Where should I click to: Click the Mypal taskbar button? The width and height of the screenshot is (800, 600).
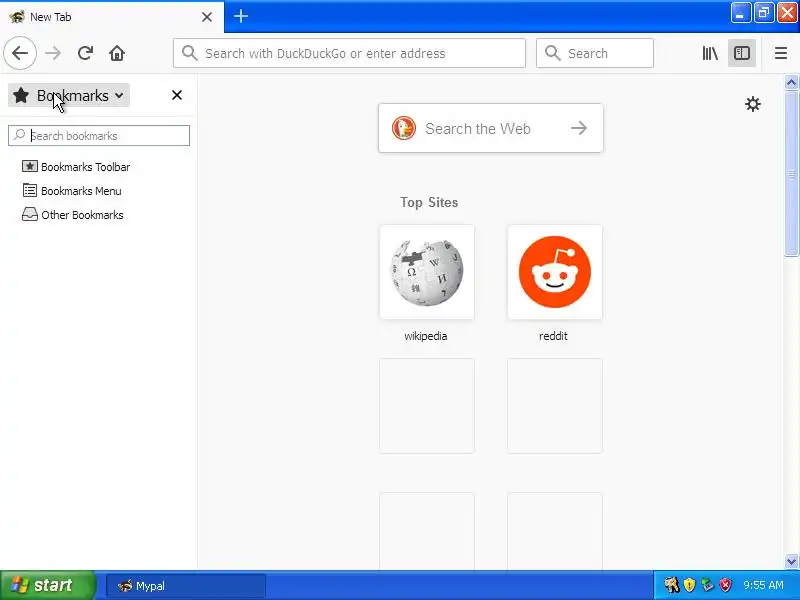coord(186,586)
